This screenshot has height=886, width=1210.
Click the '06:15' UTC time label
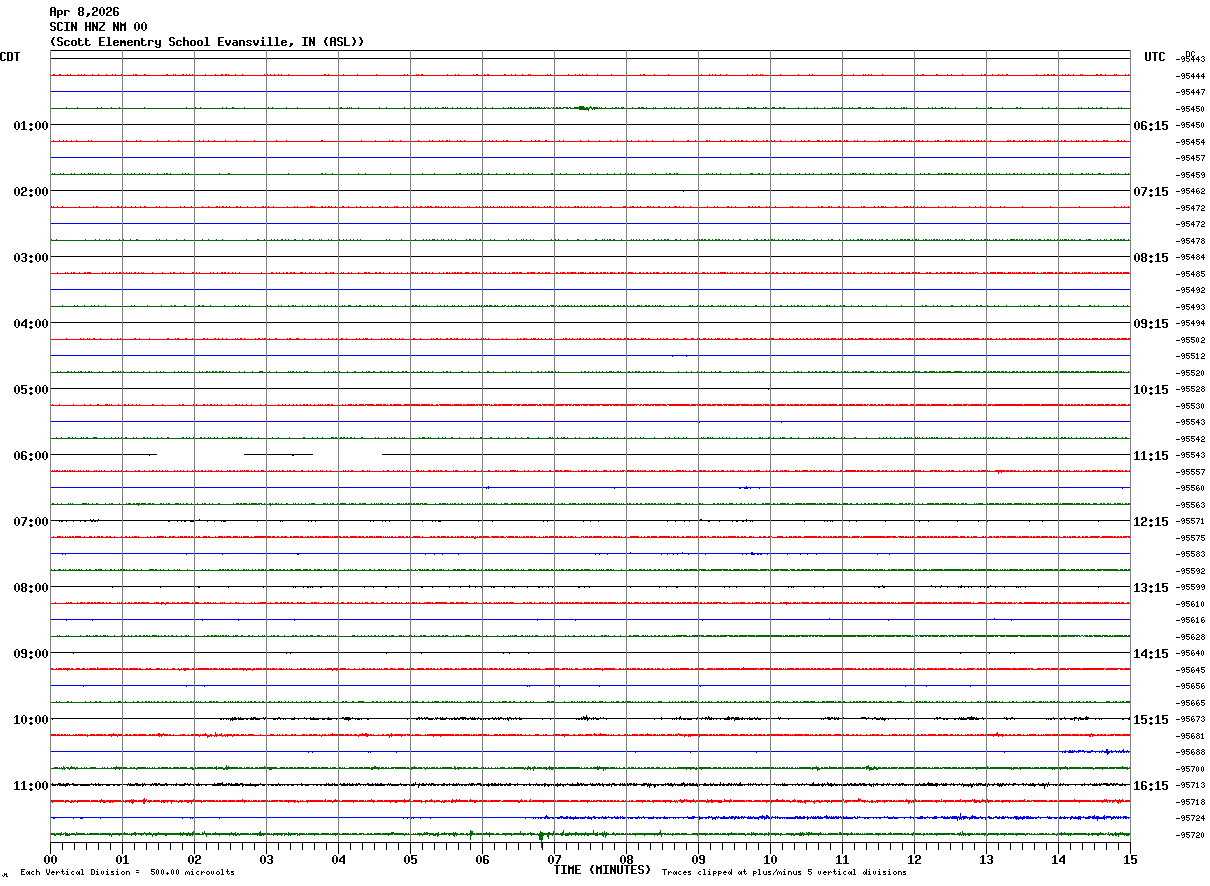pyautogui.click(x=1151, y=126)
